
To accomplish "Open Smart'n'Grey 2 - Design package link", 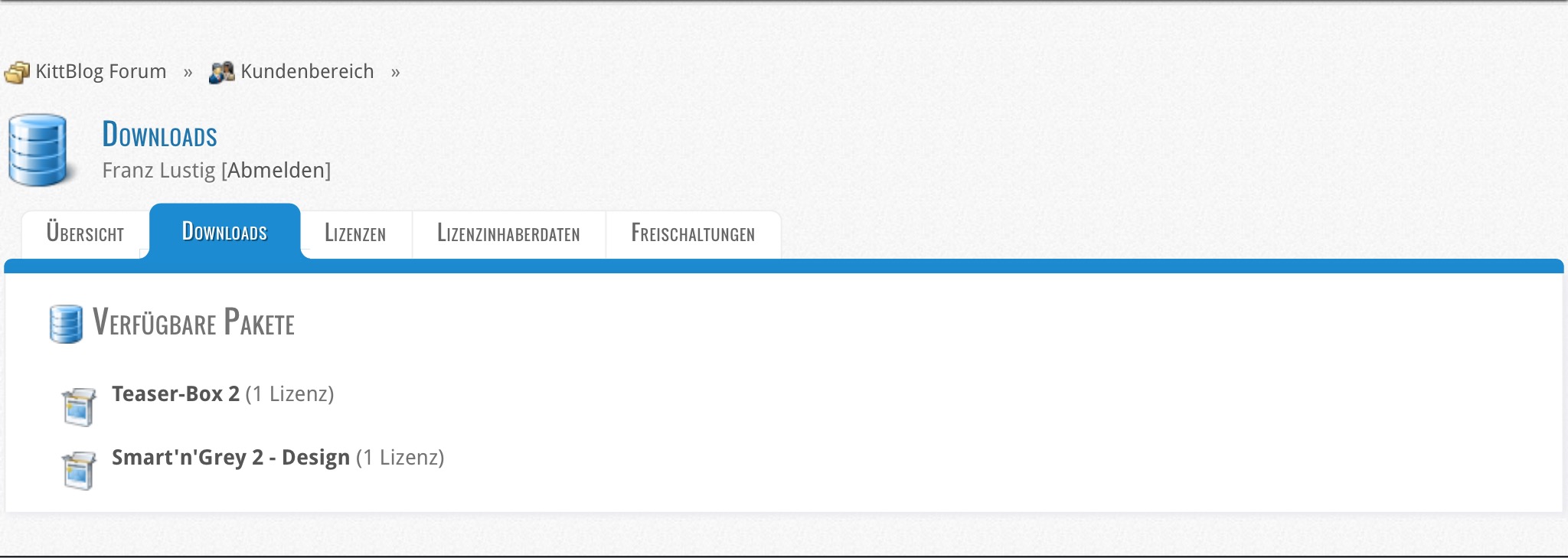I will coord(230,457).
